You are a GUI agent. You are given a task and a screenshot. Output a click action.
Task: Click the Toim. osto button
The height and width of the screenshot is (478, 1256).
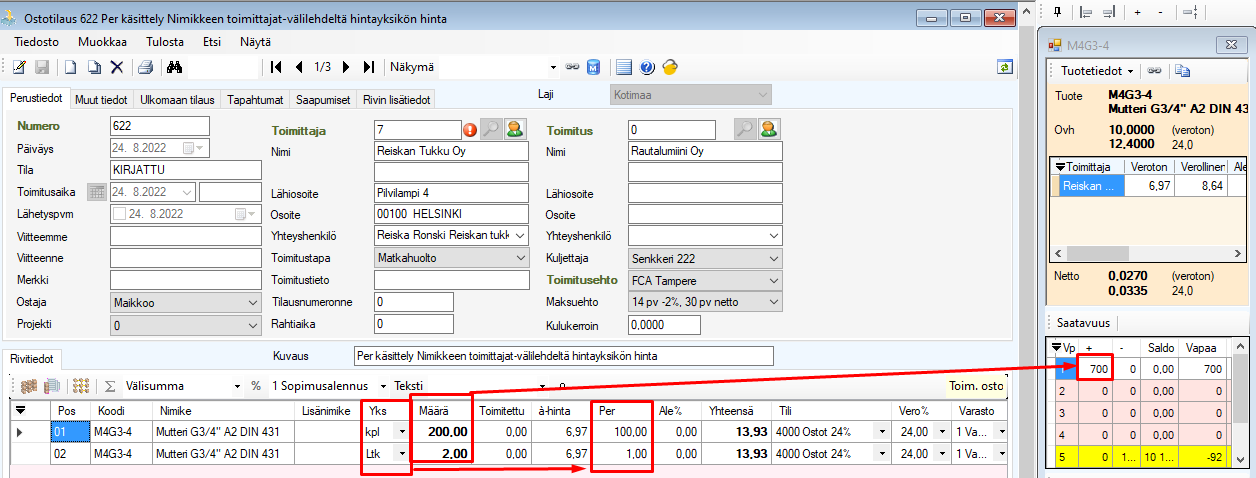tap(978, 386)
